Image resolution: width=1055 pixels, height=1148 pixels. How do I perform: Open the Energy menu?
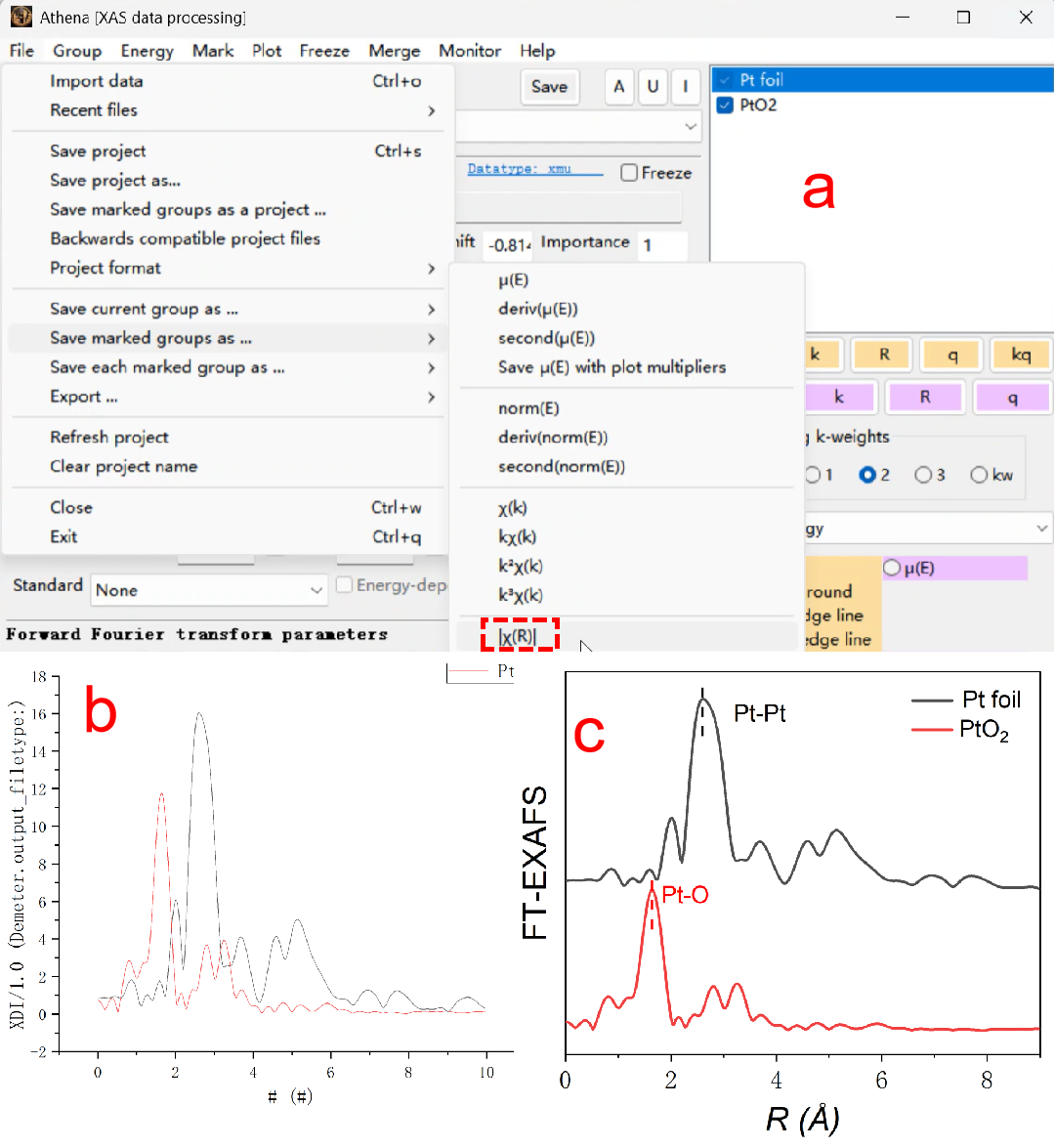148,51
